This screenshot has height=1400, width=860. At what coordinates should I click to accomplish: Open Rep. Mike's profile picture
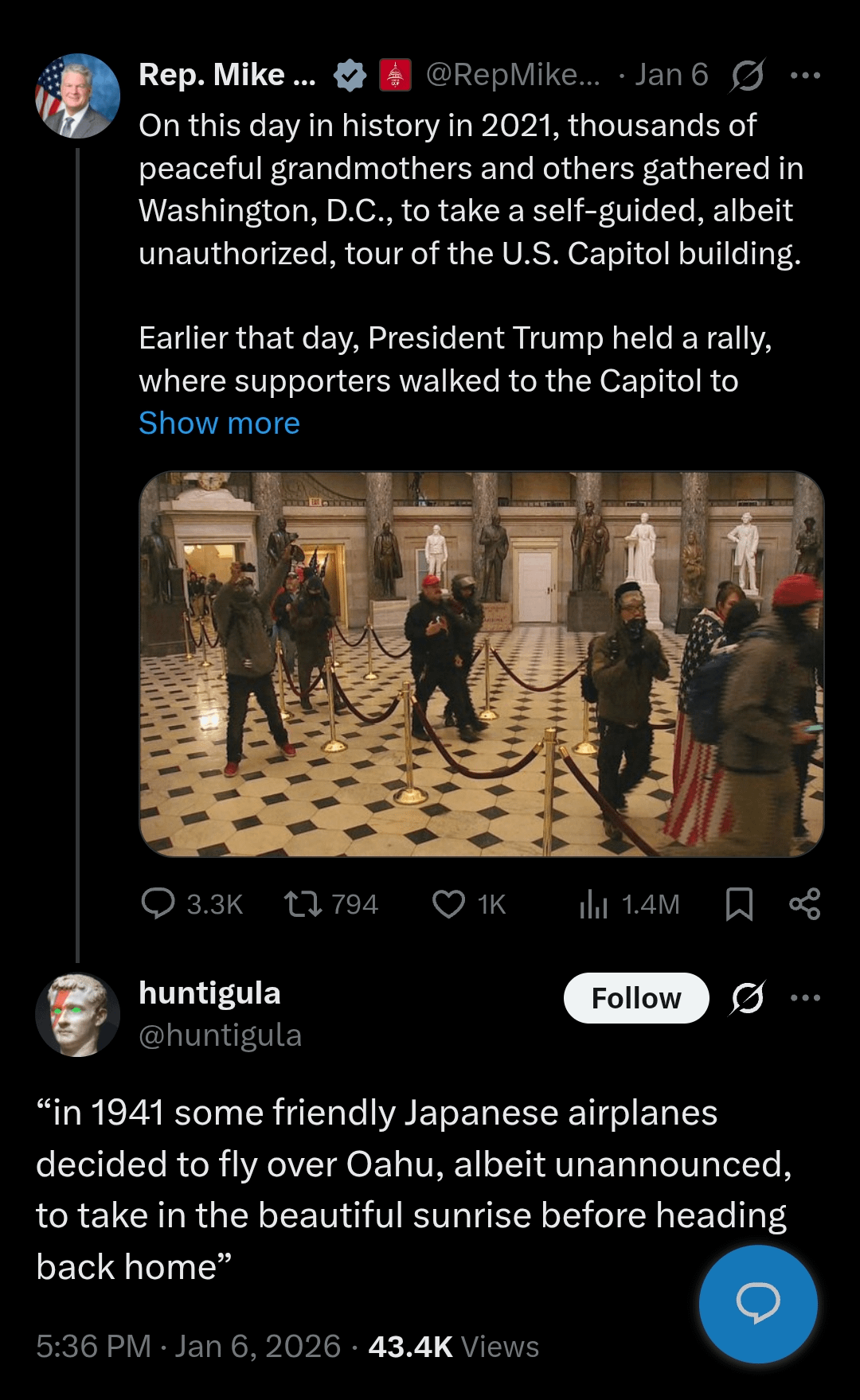pyautogui.click(x=77, y=96)
